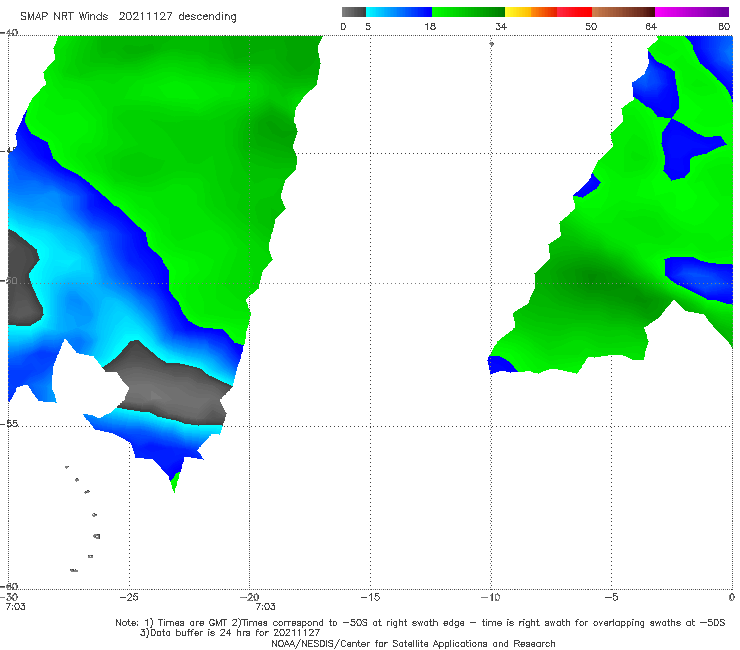Click the "-20" longitude axis label
The image size is (740, 650).
tap(249, 597)
